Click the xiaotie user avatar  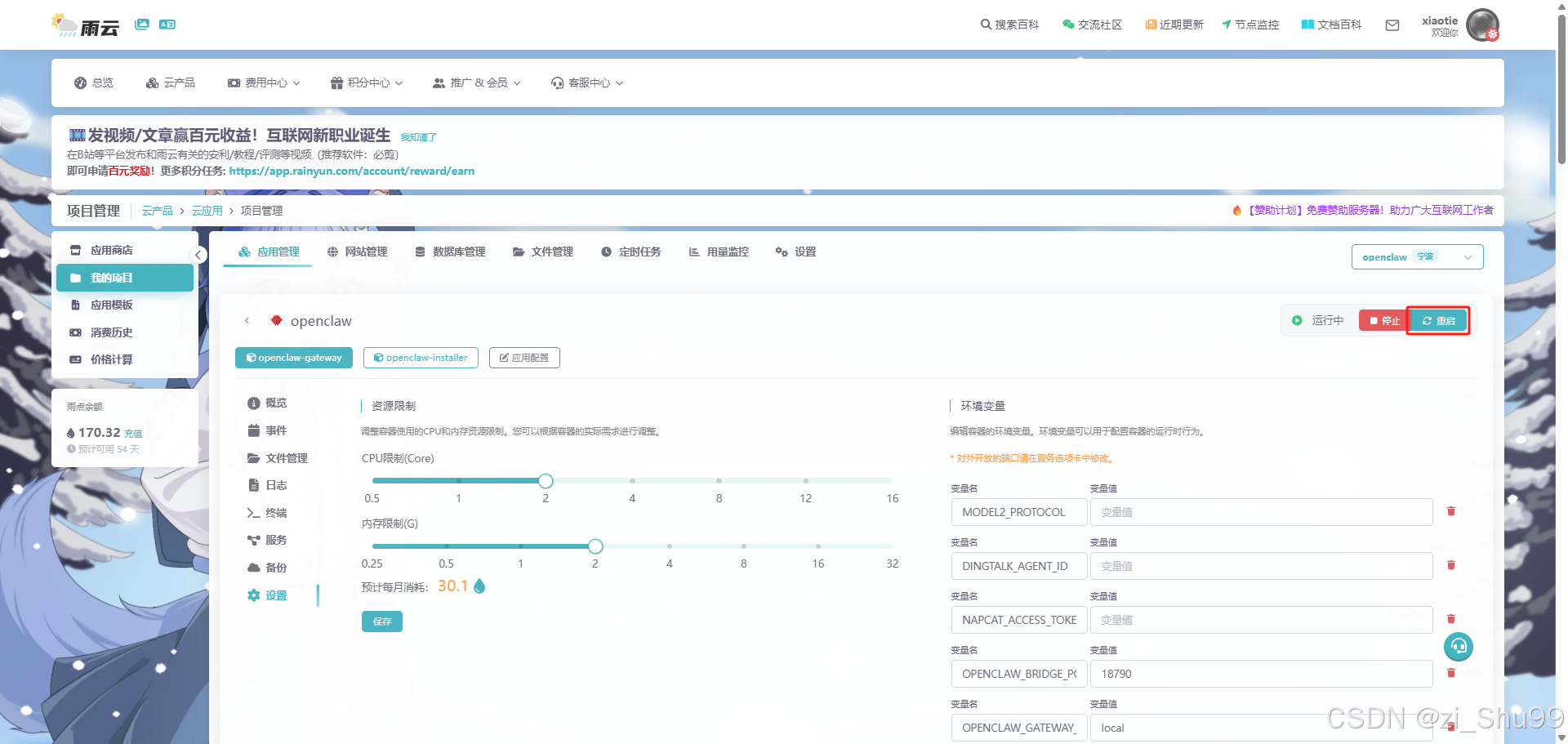[x=1481, y=25]
